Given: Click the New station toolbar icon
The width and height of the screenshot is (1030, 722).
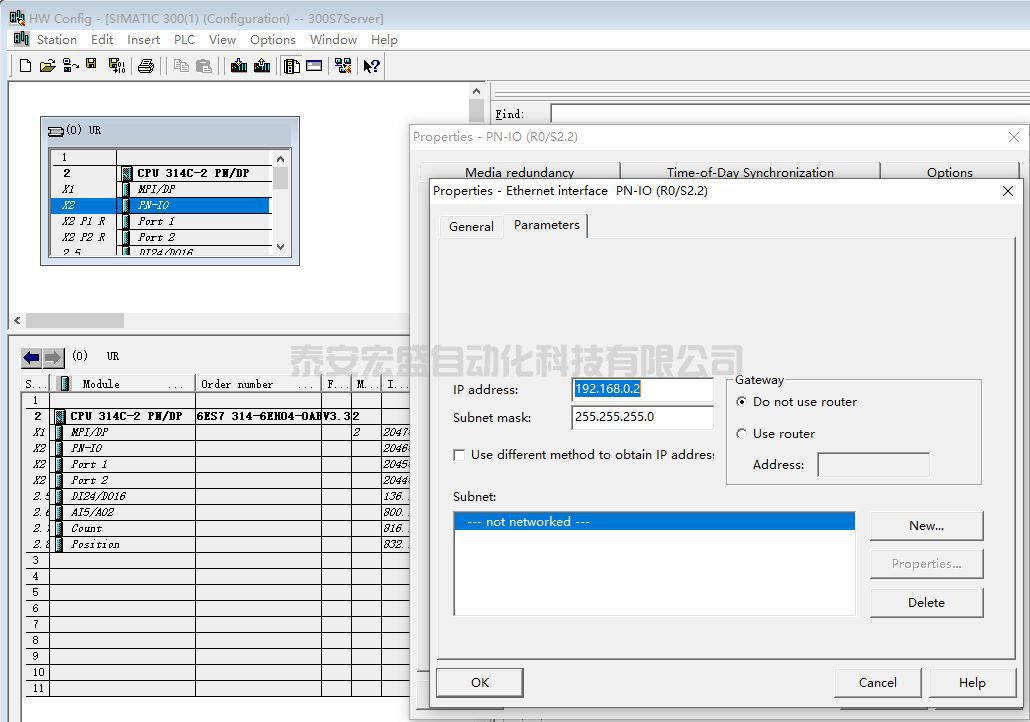Looking at the screenshot, I should point(26,66).
